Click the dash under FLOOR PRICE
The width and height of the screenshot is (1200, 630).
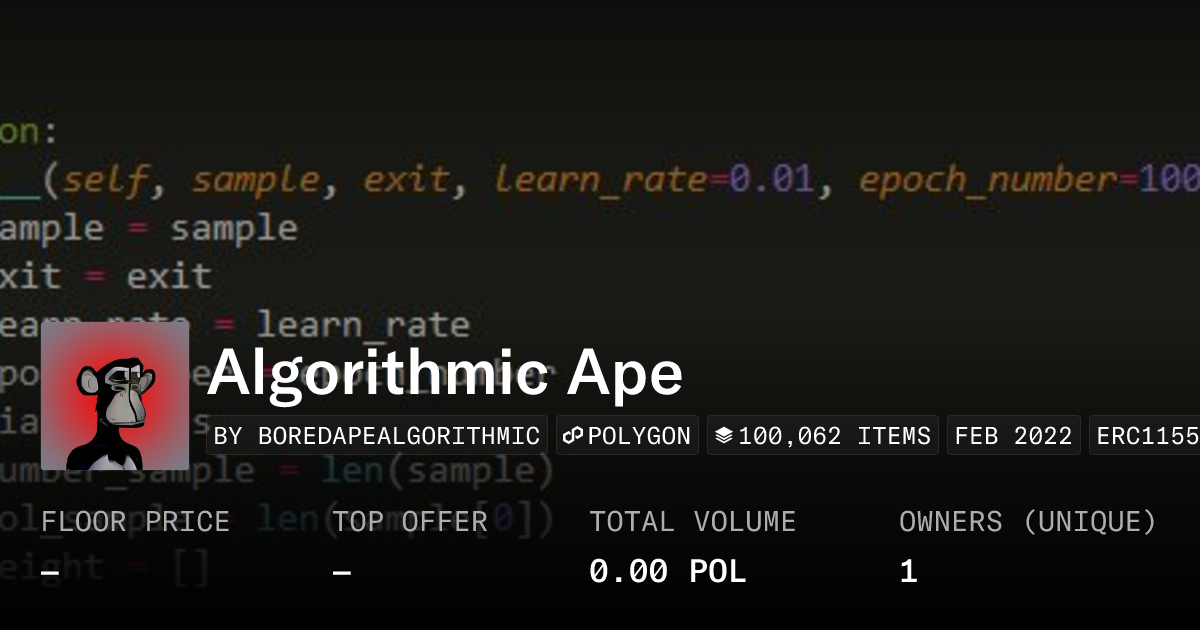click(48, 571)
